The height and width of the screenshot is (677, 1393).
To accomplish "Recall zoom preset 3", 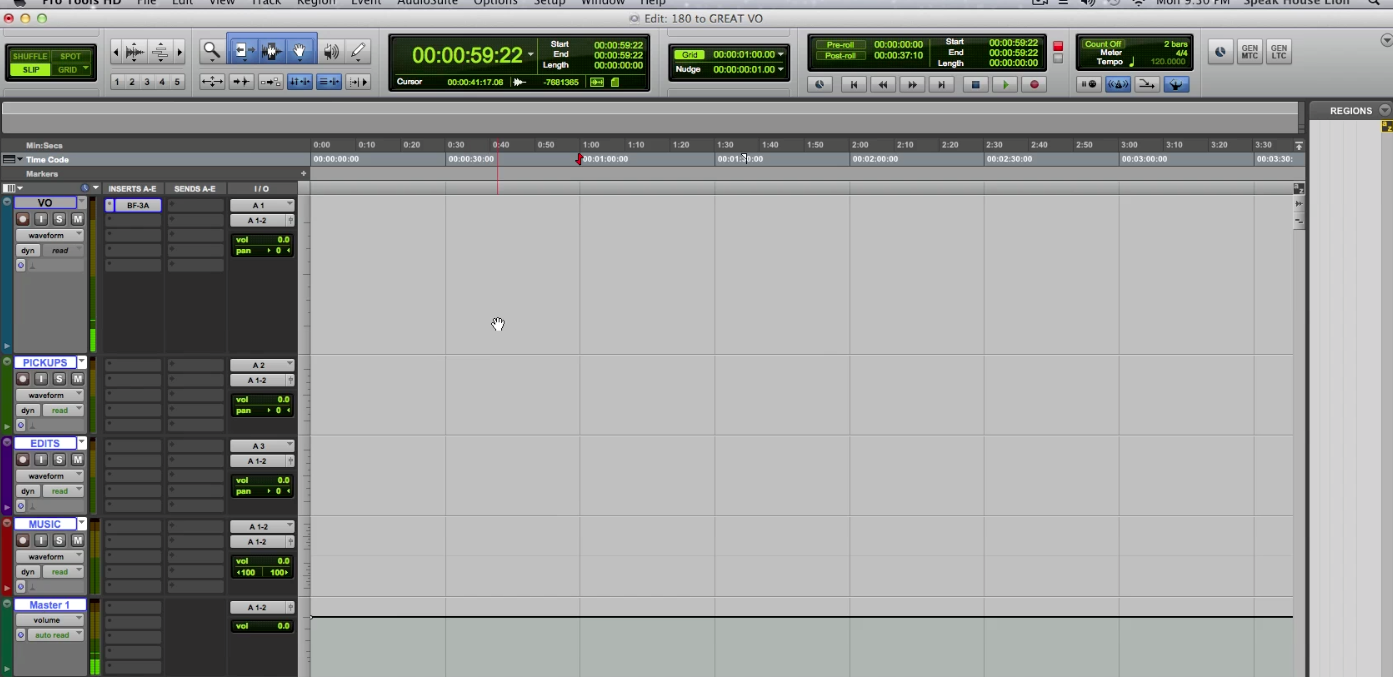I will pos(147,82).
